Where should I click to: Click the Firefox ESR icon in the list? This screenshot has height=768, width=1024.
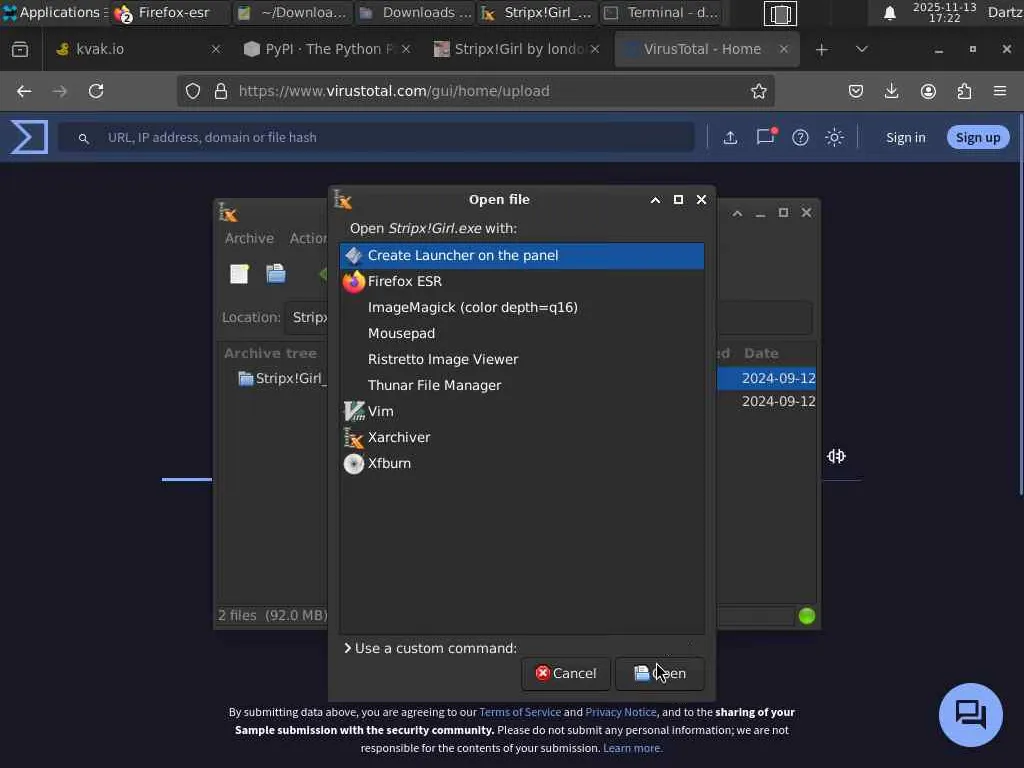pyautogui.click(x=353, y=281)
